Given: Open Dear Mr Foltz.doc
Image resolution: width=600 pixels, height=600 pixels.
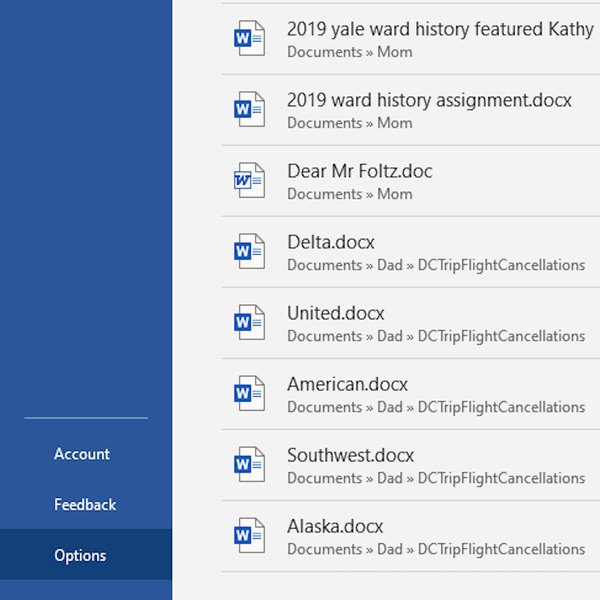Looking at the screenshot, I should coord(360,171).
